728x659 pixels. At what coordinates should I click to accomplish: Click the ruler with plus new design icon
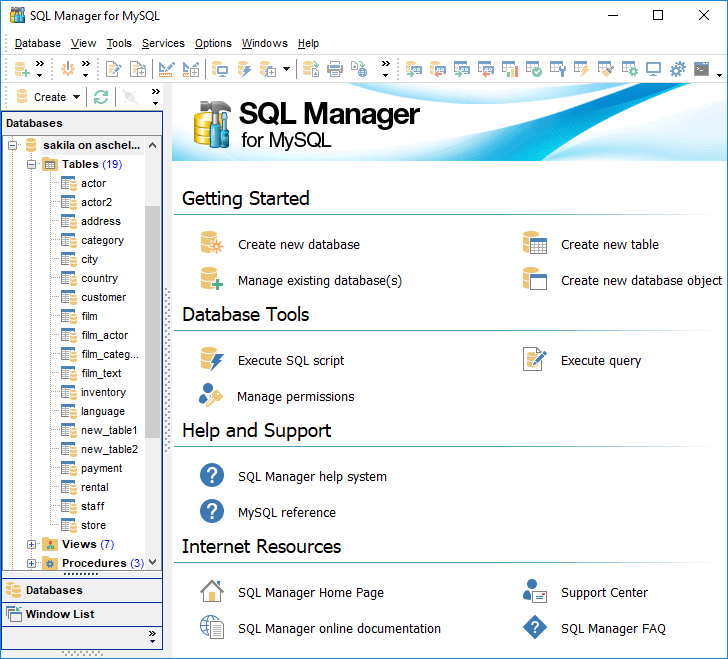tap(190, 69)
